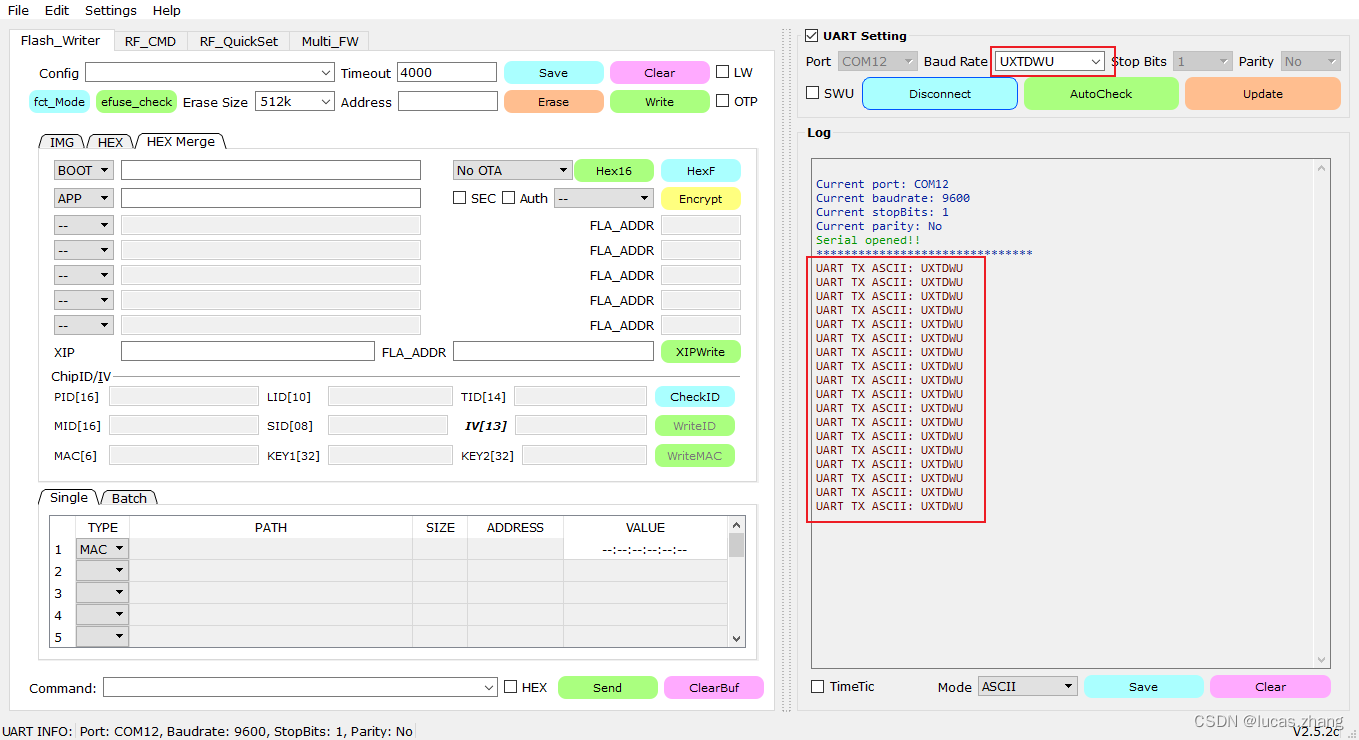
Task: Open the Settings menu
Action: coord(110,10)
